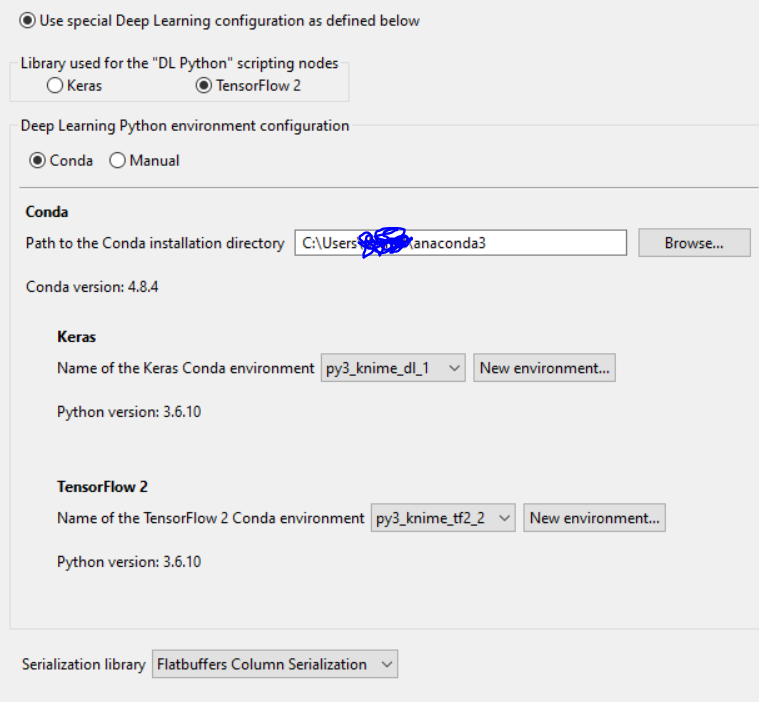The height and width of the screenshot is (702, 759).
Task: Select the Conda environment configuration radio
Action: point(38,160)
